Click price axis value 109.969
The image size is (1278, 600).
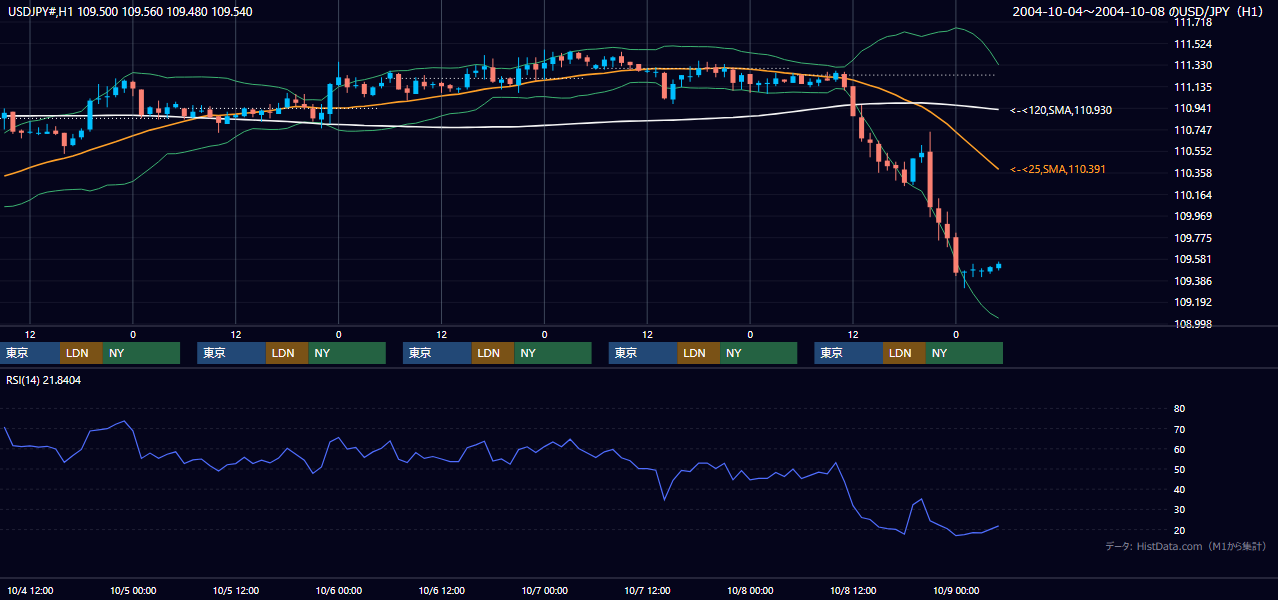pyautogui.click(x=1194, y=216)
